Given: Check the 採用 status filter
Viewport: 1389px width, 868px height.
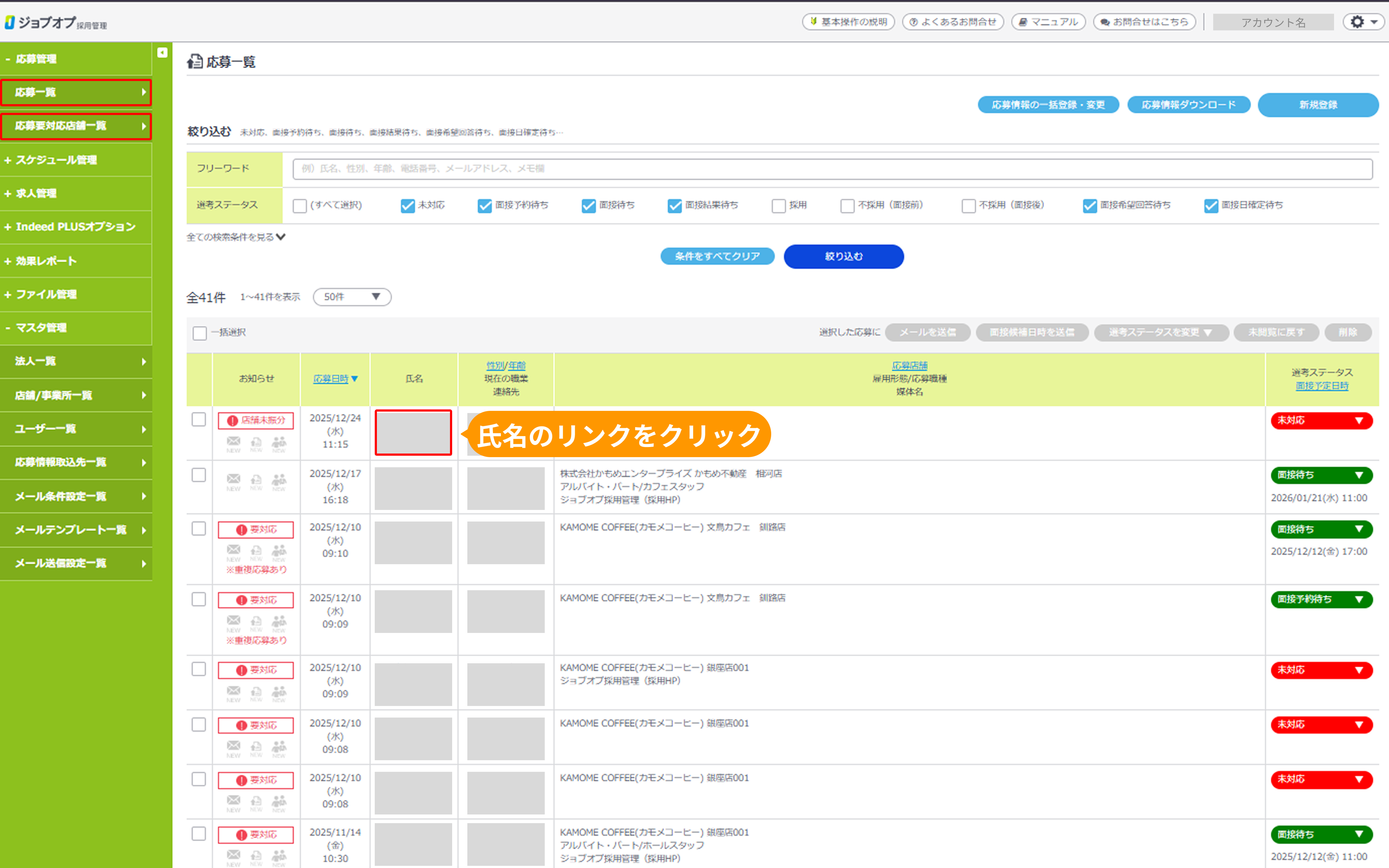Looking at the screenshot, I should coord(778,205).
